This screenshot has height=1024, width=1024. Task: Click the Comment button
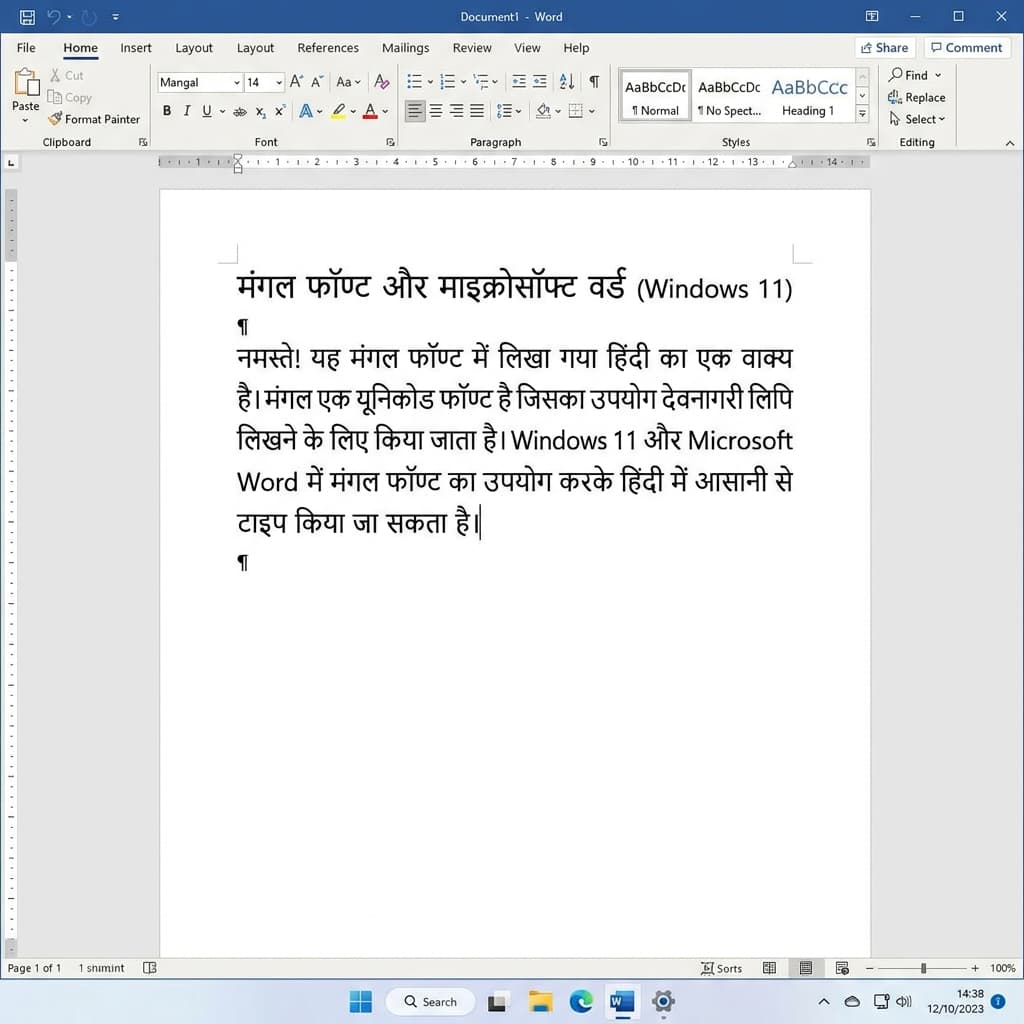(x=967, y=48)
